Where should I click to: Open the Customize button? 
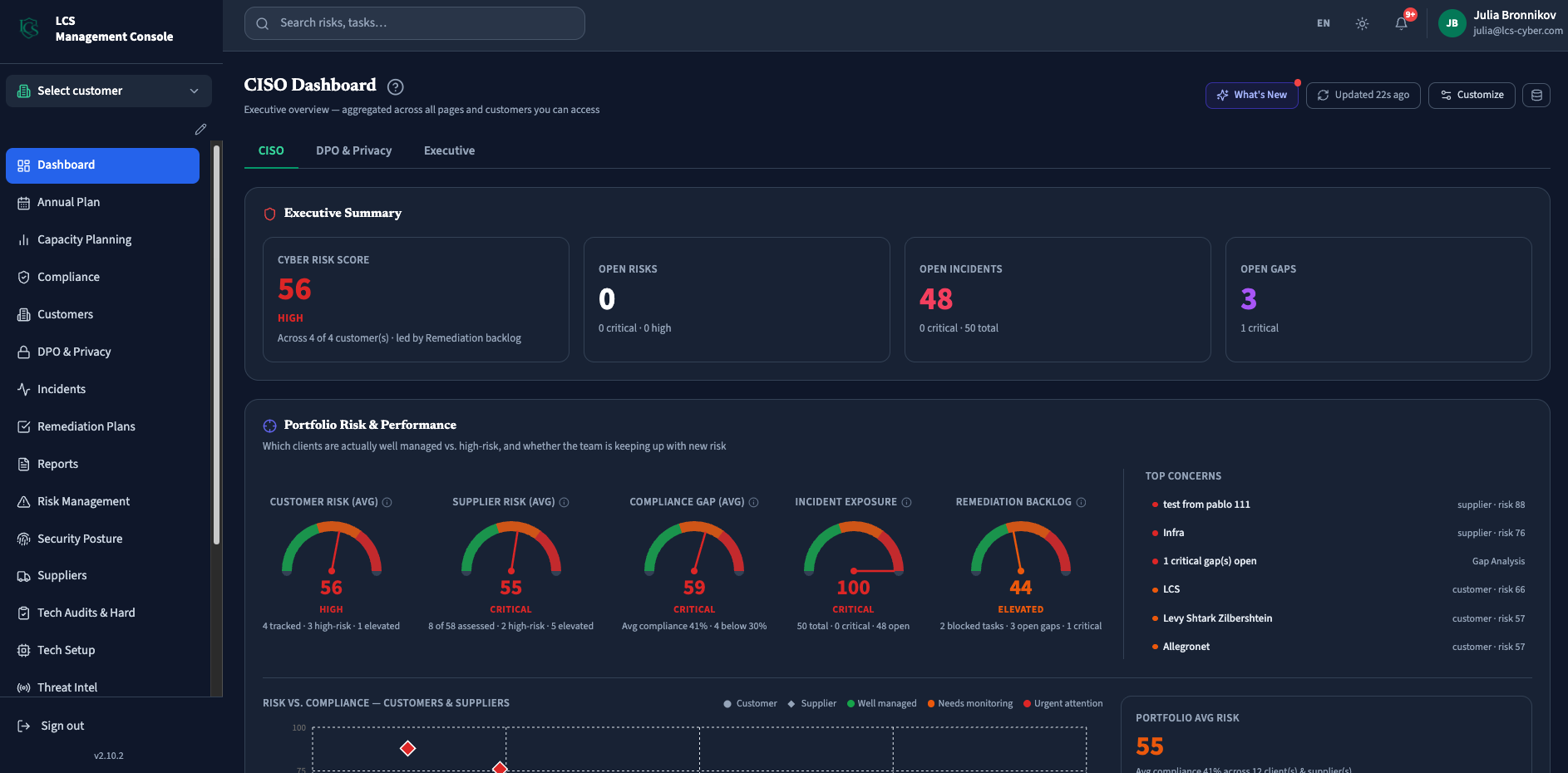[x=1472, y=95]
